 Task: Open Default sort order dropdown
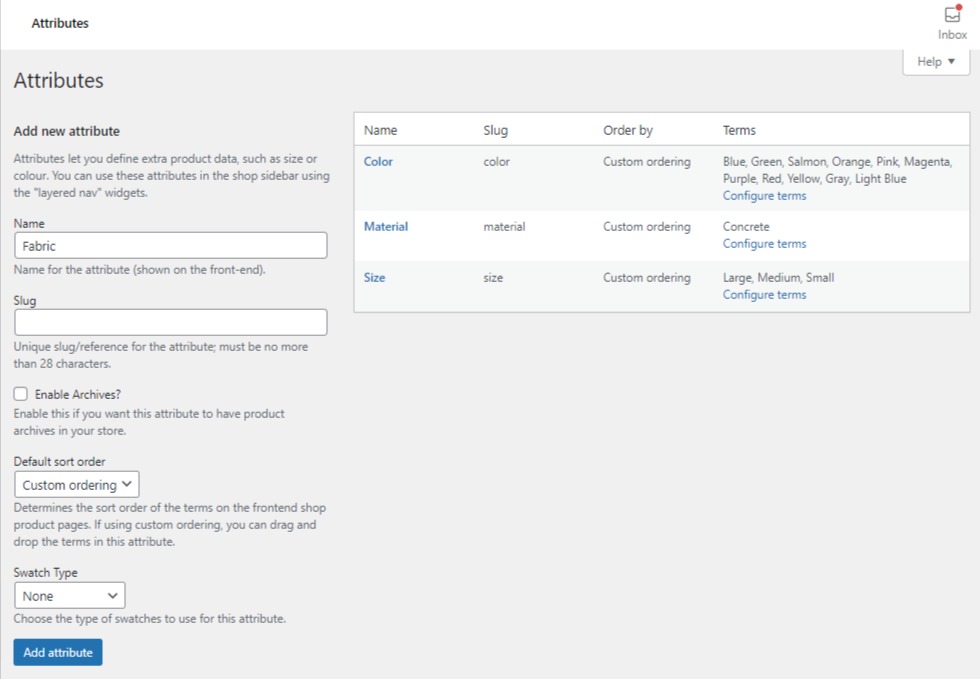click(77, 485)
